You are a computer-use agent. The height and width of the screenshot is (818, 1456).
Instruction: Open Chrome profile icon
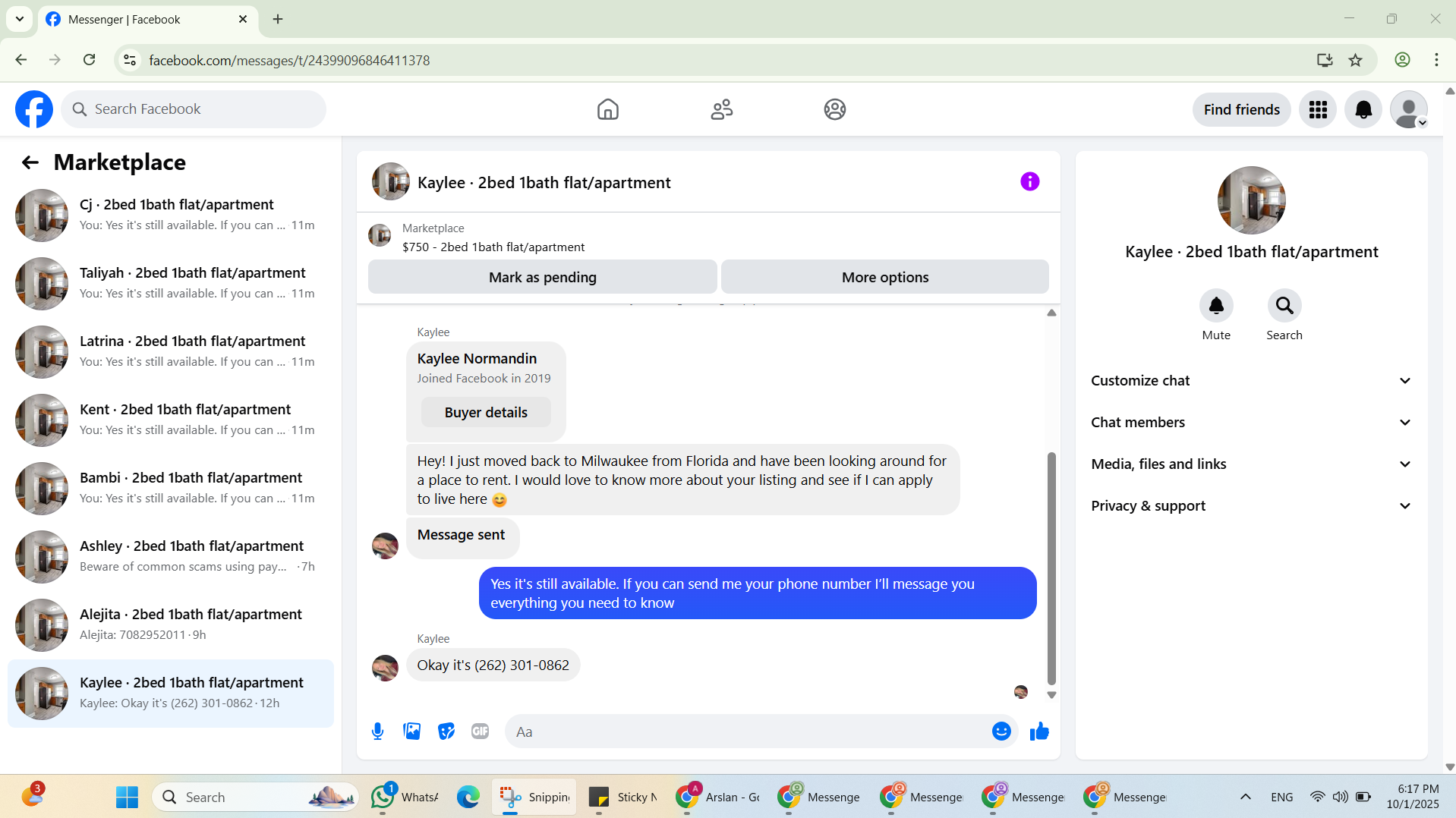(x=1402, y=60)
